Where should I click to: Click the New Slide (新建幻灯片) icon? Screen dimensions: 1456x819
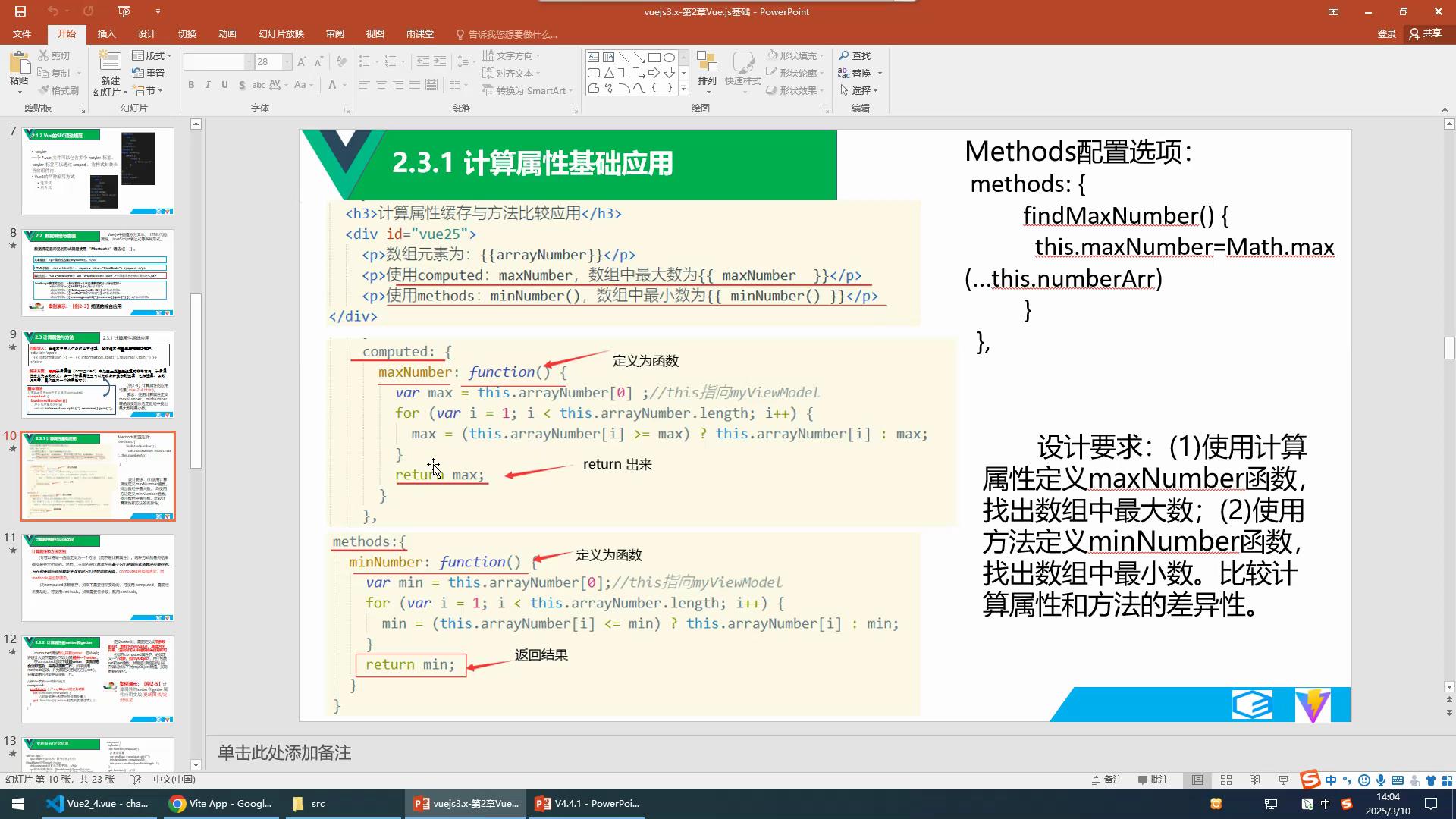pos(110,64)
